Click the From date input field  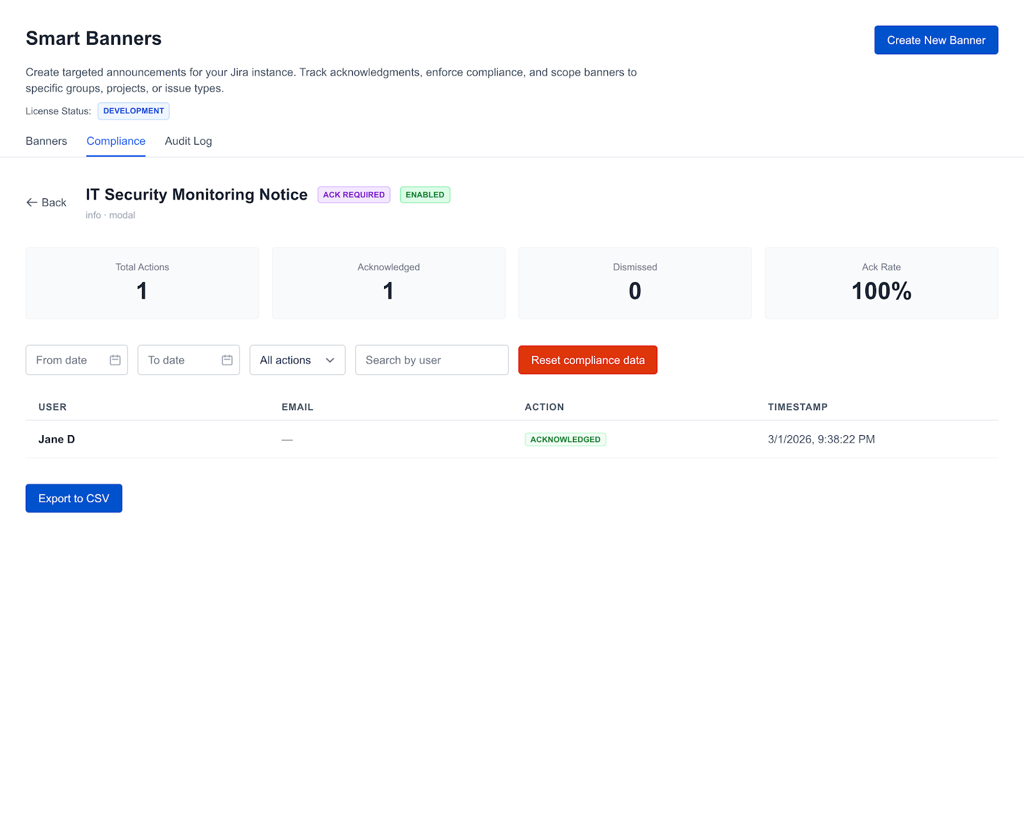pos(76,360)
